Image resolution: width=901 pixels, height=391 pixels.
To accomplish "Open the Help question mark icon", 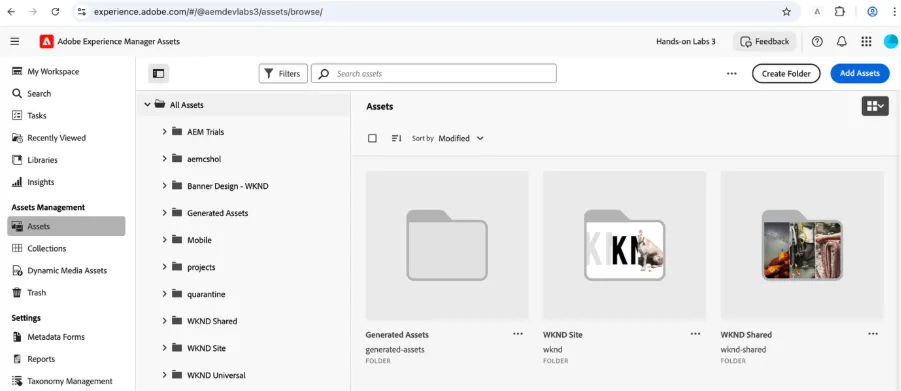I will (x=817, y=41).
